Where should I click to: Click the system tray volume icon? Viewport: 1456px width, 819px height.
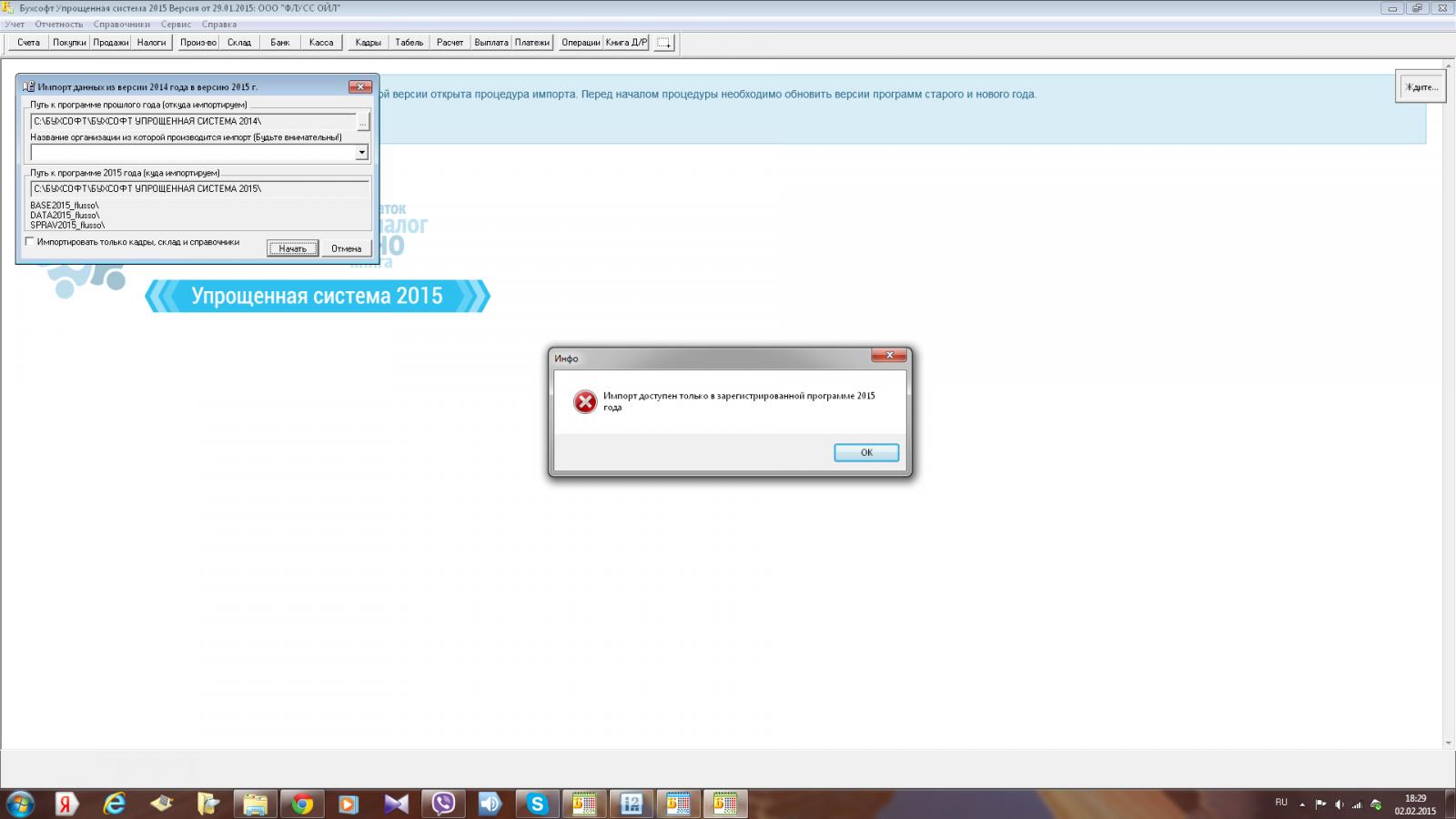point(1339,804)
